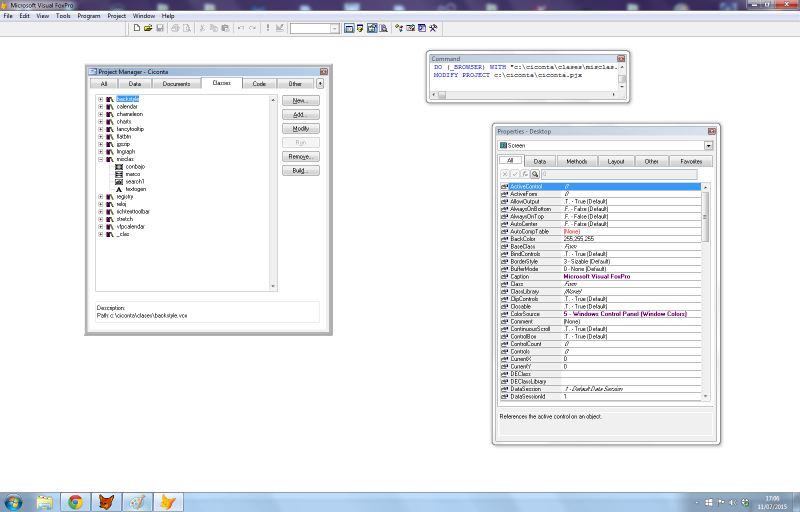This screenshot has width=800, height=512.
Task: Click the function fx button in Properties
Action: pos(525,174)
